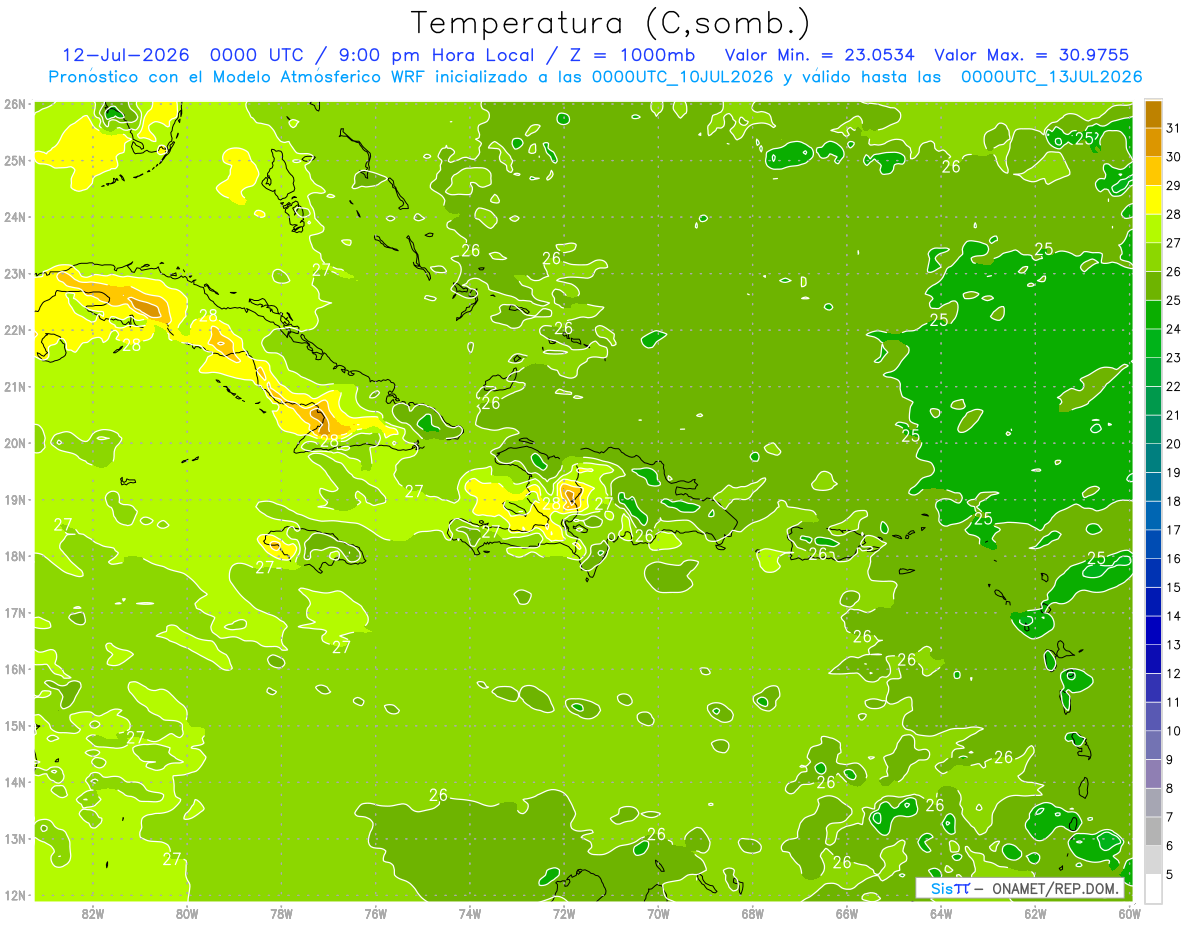Click the latitude axis label "20N"
The width and height of the screenshot is (1200, 927).
(14, 443)
